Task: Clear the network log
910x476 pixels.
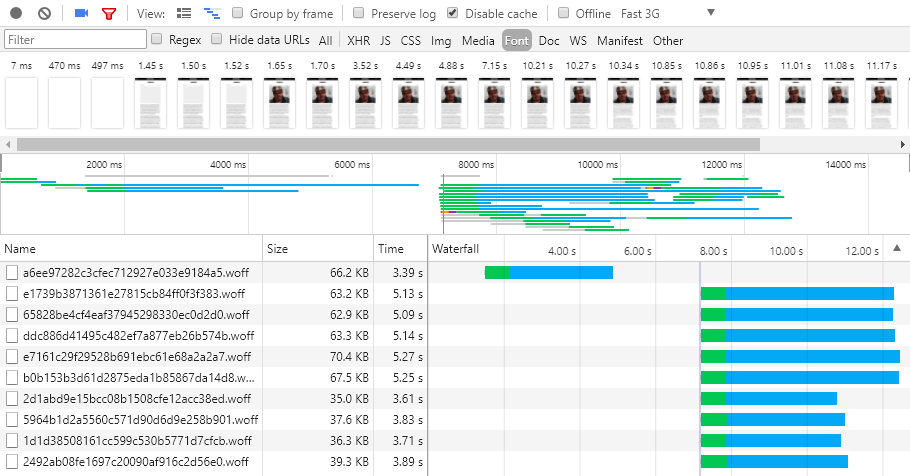Action: [45, 13]
